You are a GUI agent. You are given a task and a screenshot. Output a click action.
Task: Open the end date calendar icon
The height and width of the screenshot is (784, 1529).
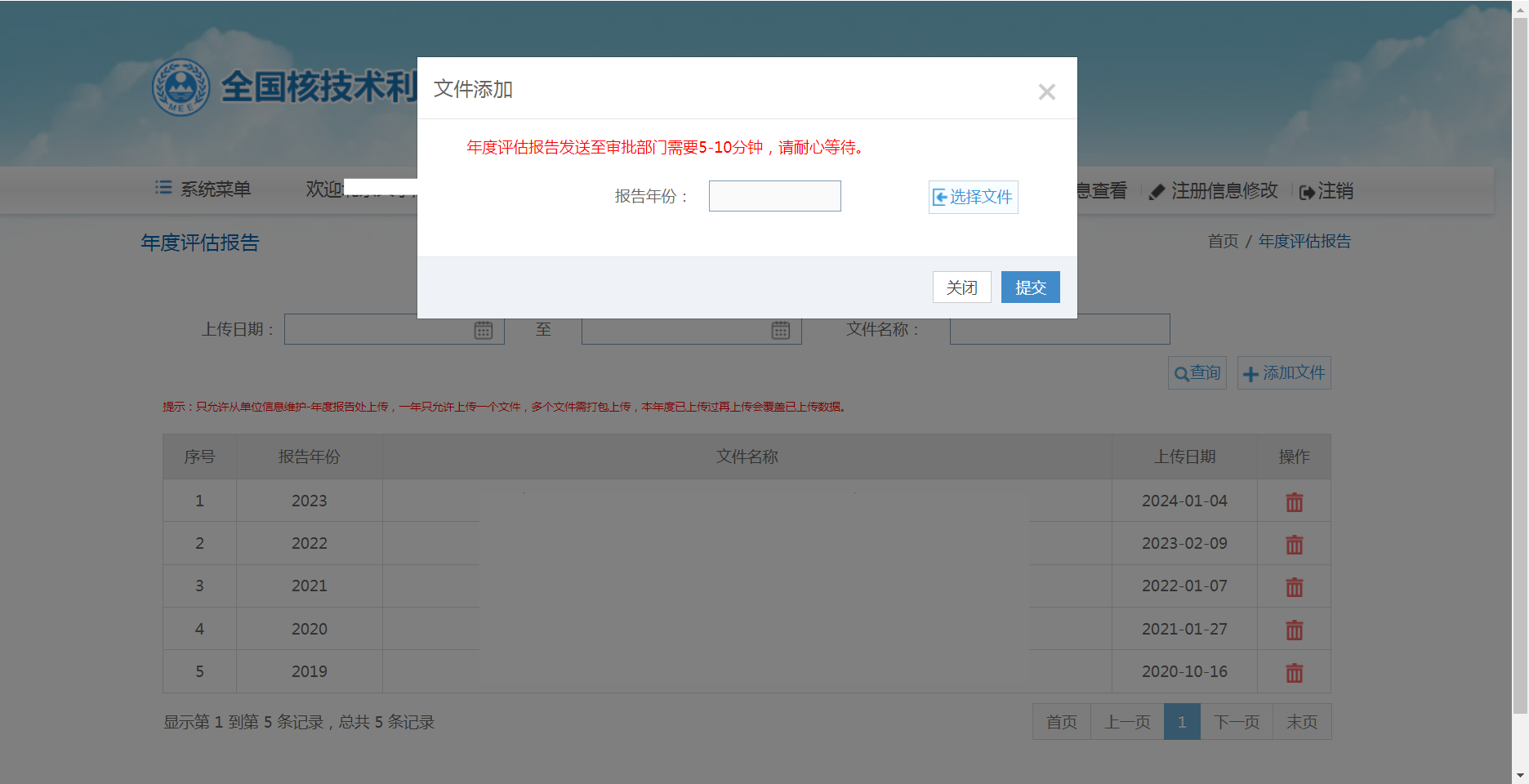(781, 330)
